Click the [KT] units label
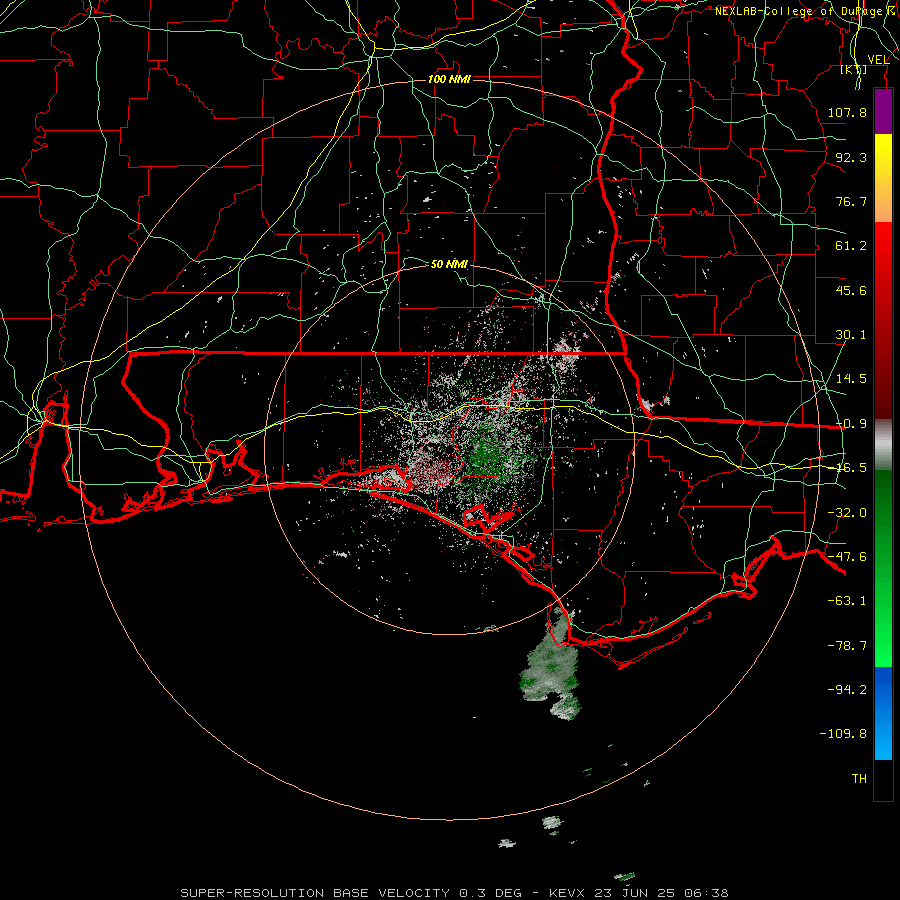The width and height of the screenshot is (900, 900). point(854,69)
